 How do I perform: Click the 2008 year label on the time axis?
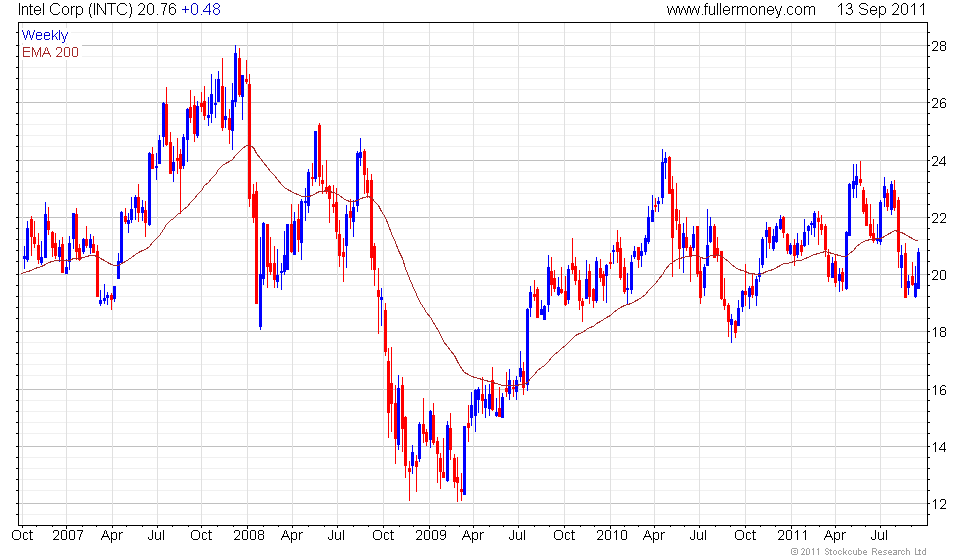point(248,536)
